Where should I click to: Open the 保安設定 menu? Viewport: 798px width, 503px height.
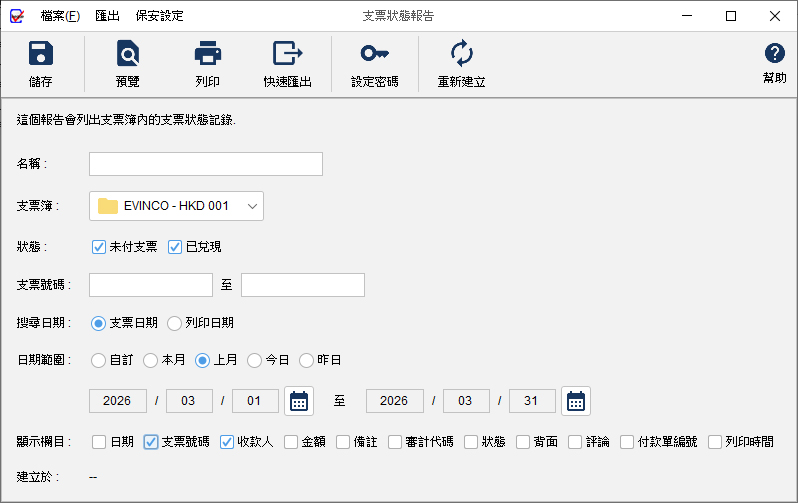(159, 16)
